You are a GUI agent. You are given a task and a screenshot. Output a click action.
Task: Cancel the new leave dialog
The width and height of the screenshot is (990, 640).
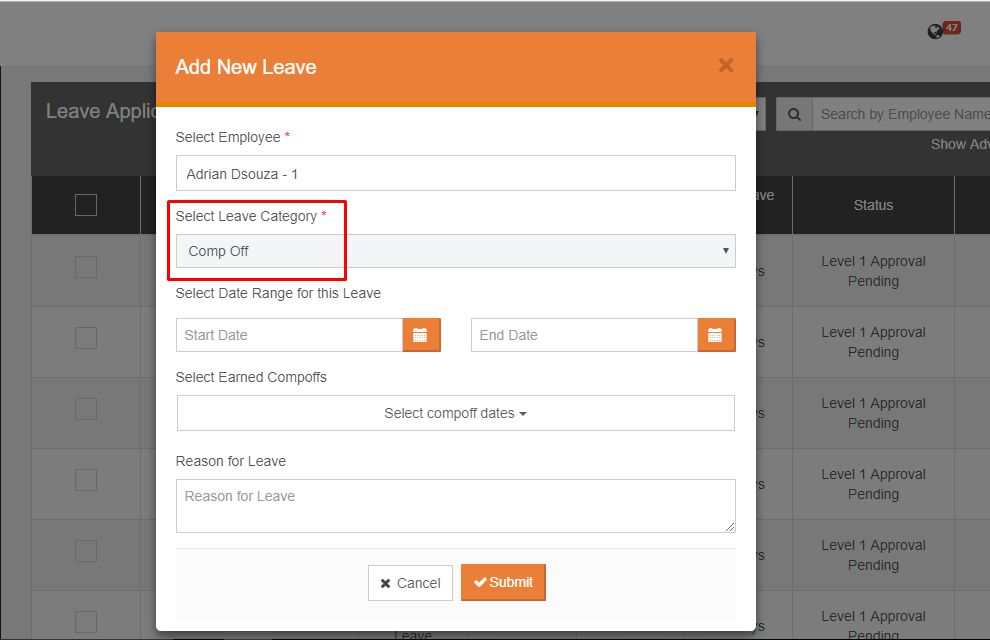410,583
